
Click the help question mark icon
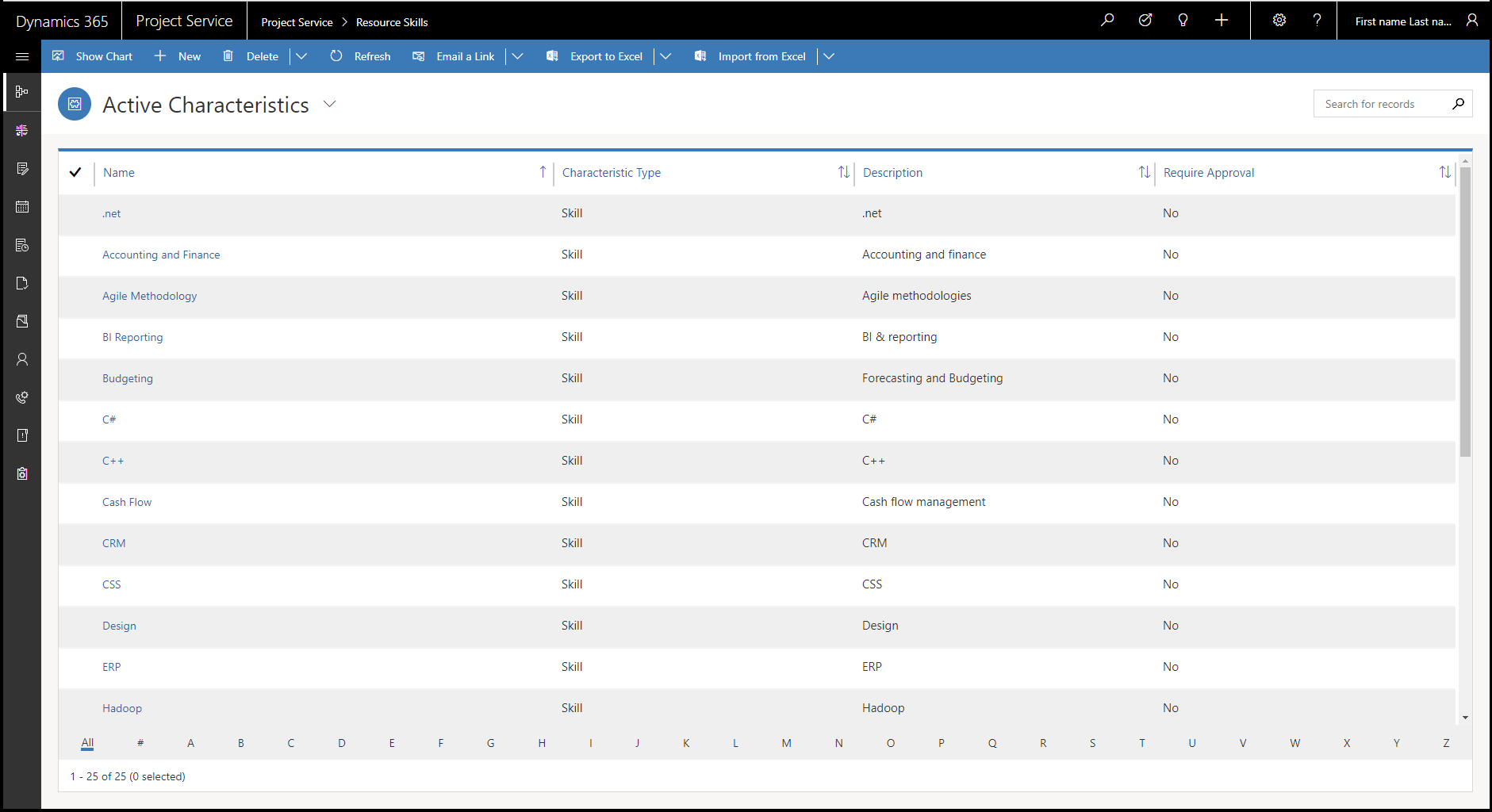pyautogui.click(x=1317, y=21)
